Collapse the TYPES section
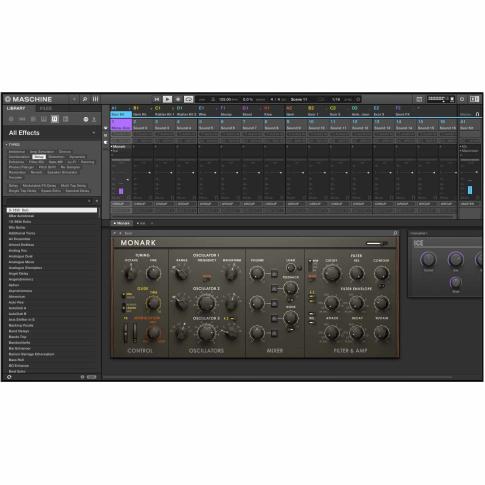The width and height of the screenshot is (485, 485). 7,145
